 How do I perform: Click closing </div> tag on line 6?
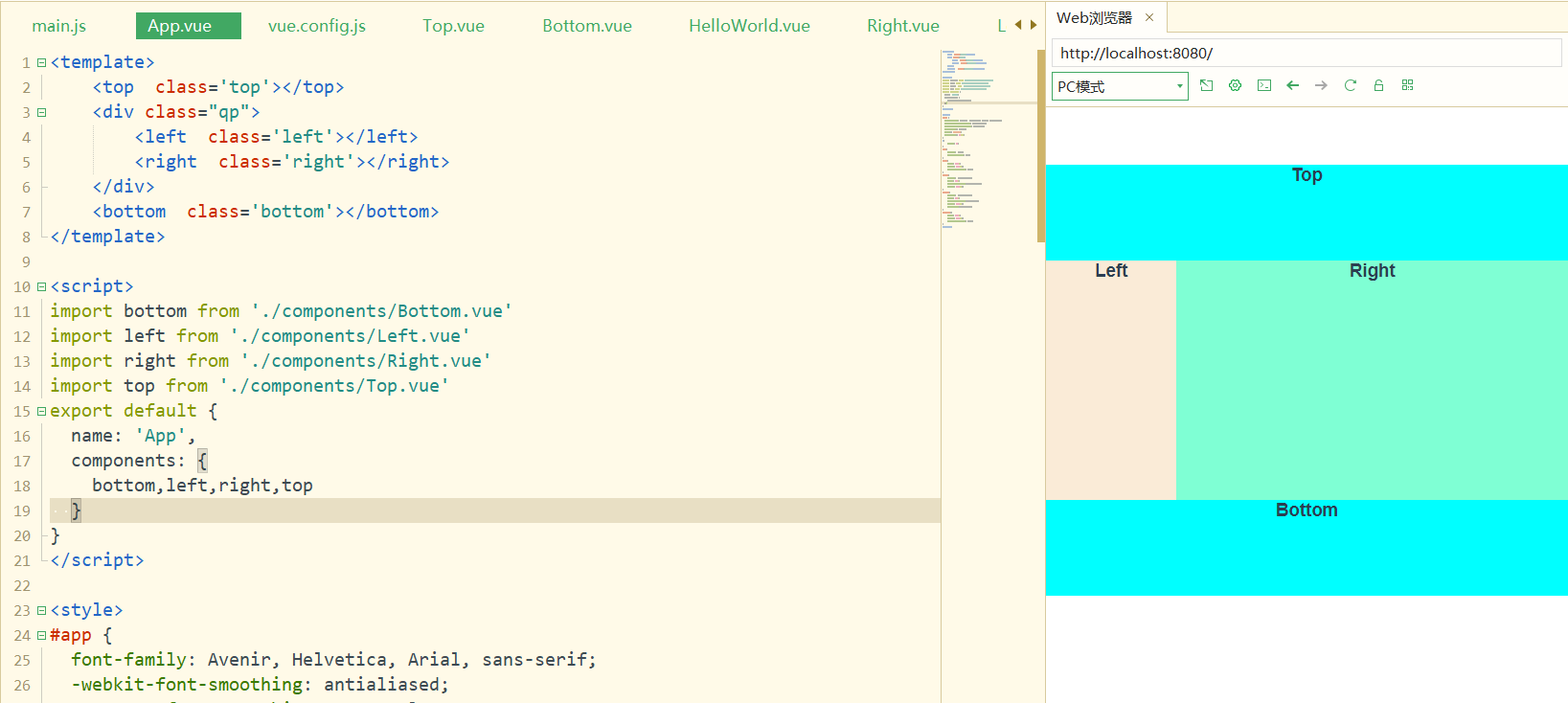tap(124, 187)
